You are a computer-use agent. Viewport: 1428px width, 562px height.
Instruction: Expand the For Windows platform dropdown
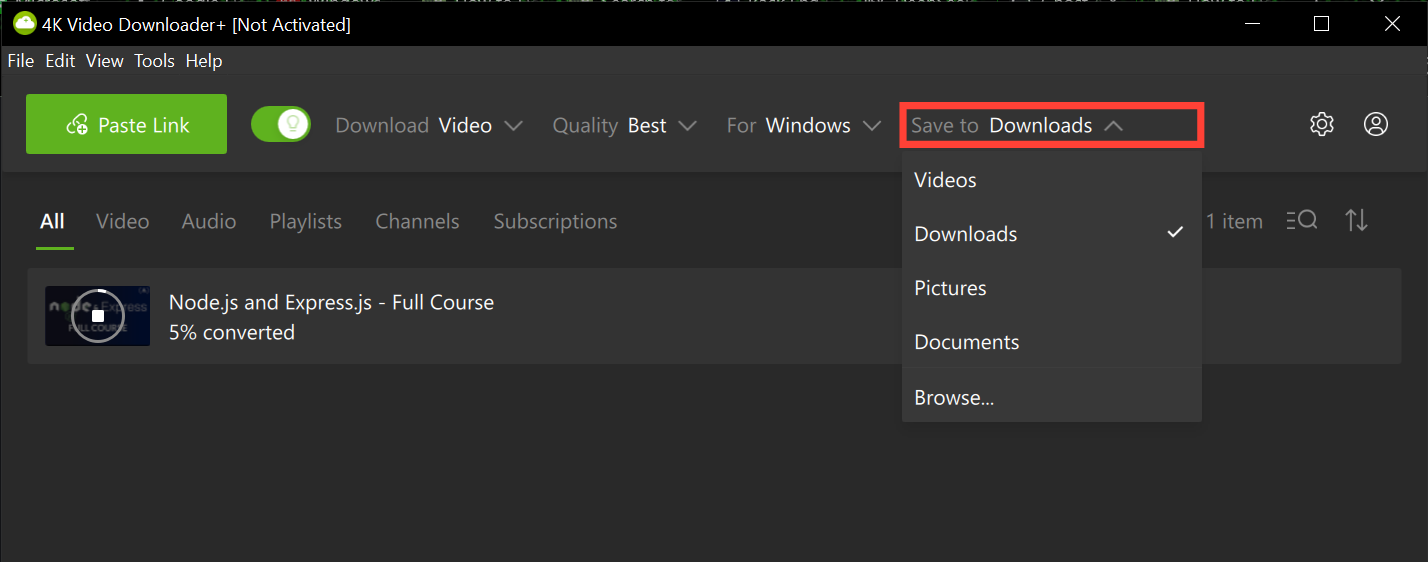coord(803,126)
